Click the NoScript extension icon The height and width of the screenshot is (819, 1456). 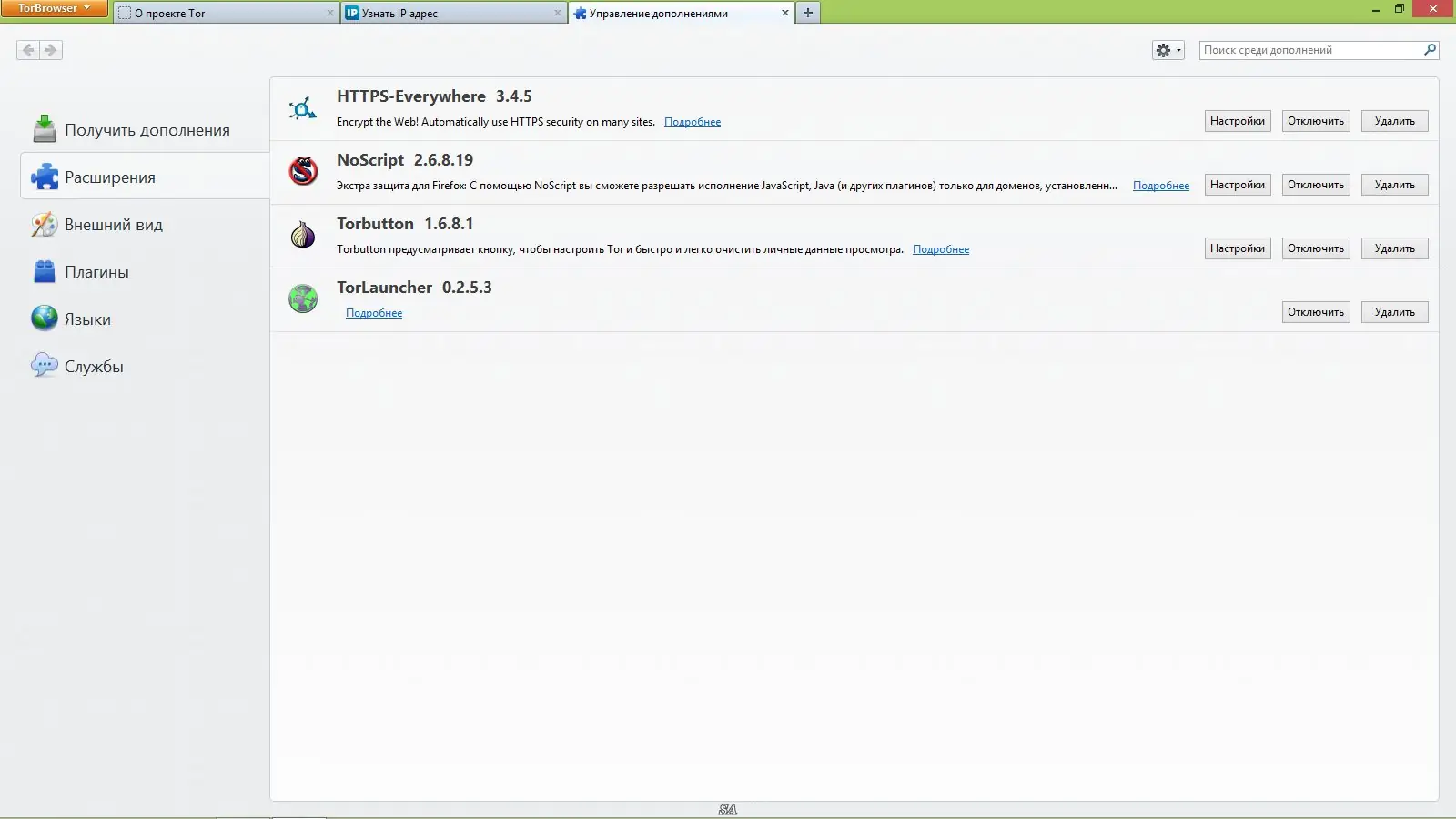click(303, 171)
